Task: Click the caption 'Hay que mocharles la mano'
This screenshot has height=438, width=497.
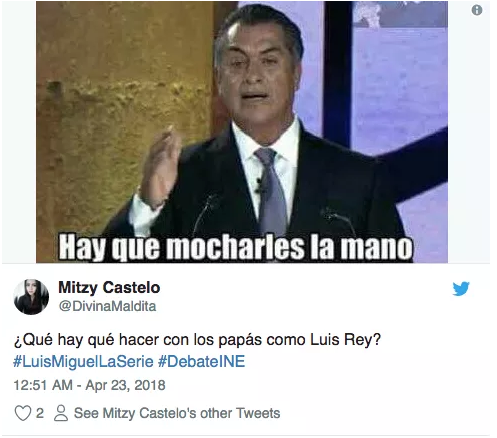Action: coord(235,248)
